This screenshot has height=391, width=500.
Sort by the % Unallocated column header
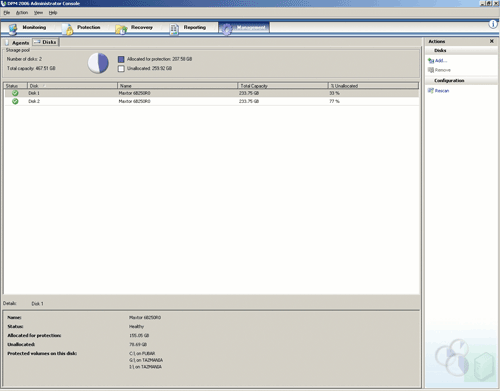(373, 86)
